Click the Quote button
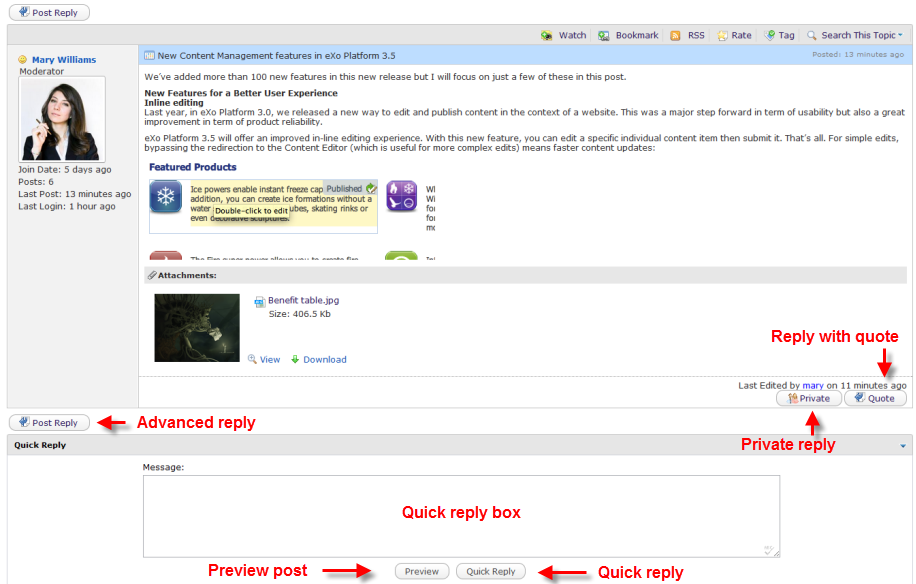The image size is (916, 584). pyautogui.click(x=875, y=398)
